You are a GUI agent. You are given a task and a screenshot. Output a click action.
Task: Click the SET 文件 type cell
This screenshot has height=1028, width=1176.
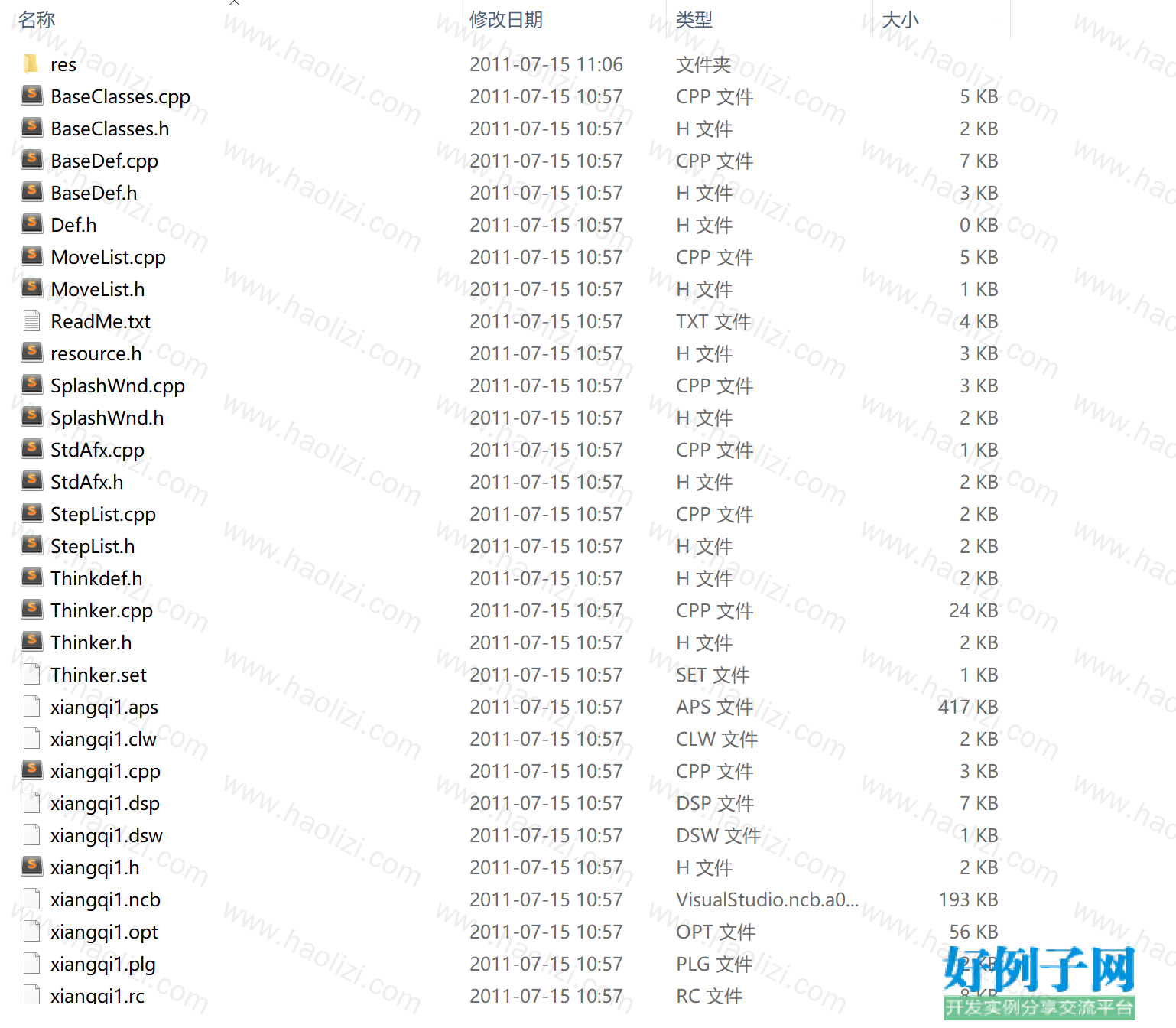713,675
